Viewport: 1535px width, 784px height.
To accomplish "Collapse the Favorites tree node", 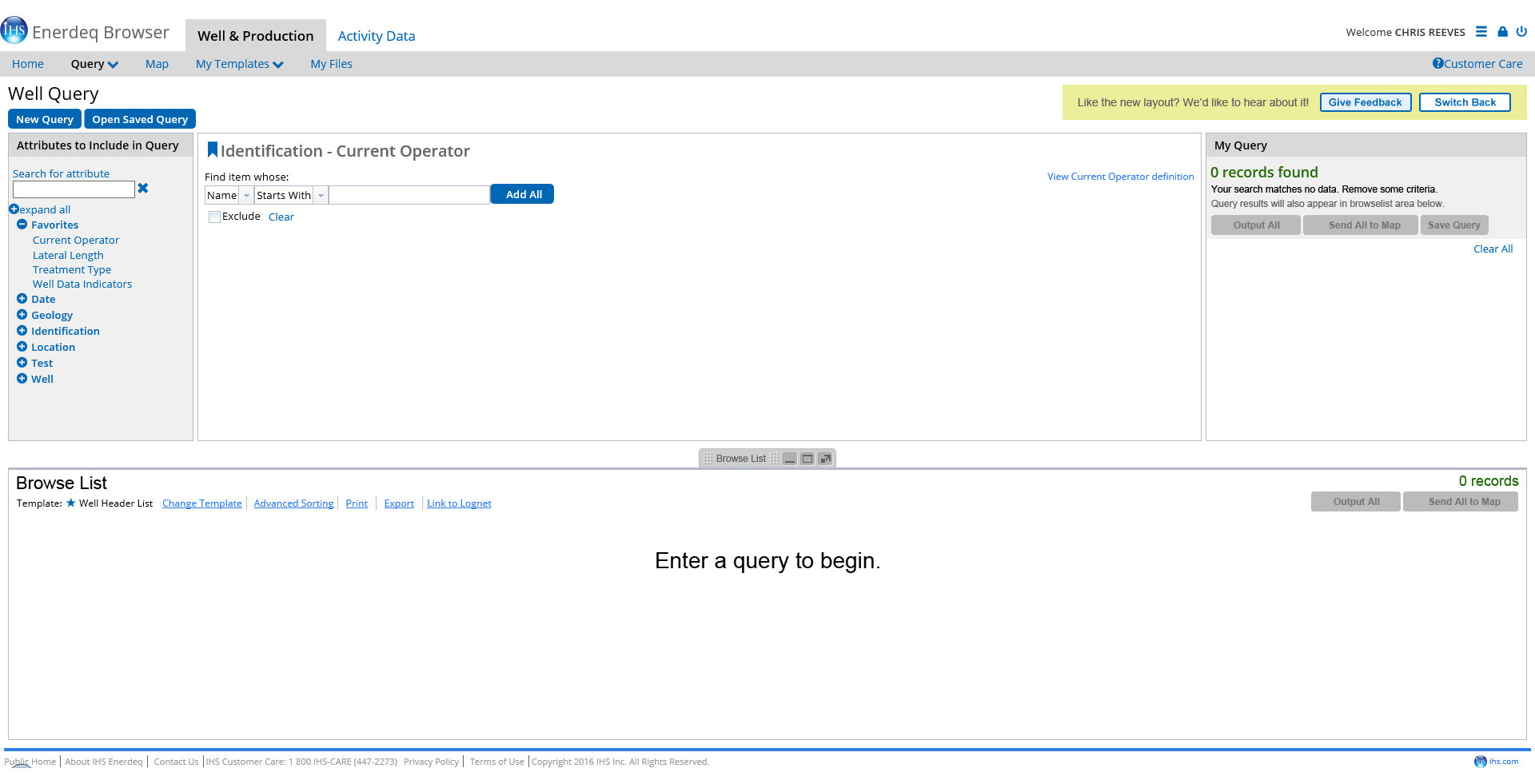I will coord(22,225).
